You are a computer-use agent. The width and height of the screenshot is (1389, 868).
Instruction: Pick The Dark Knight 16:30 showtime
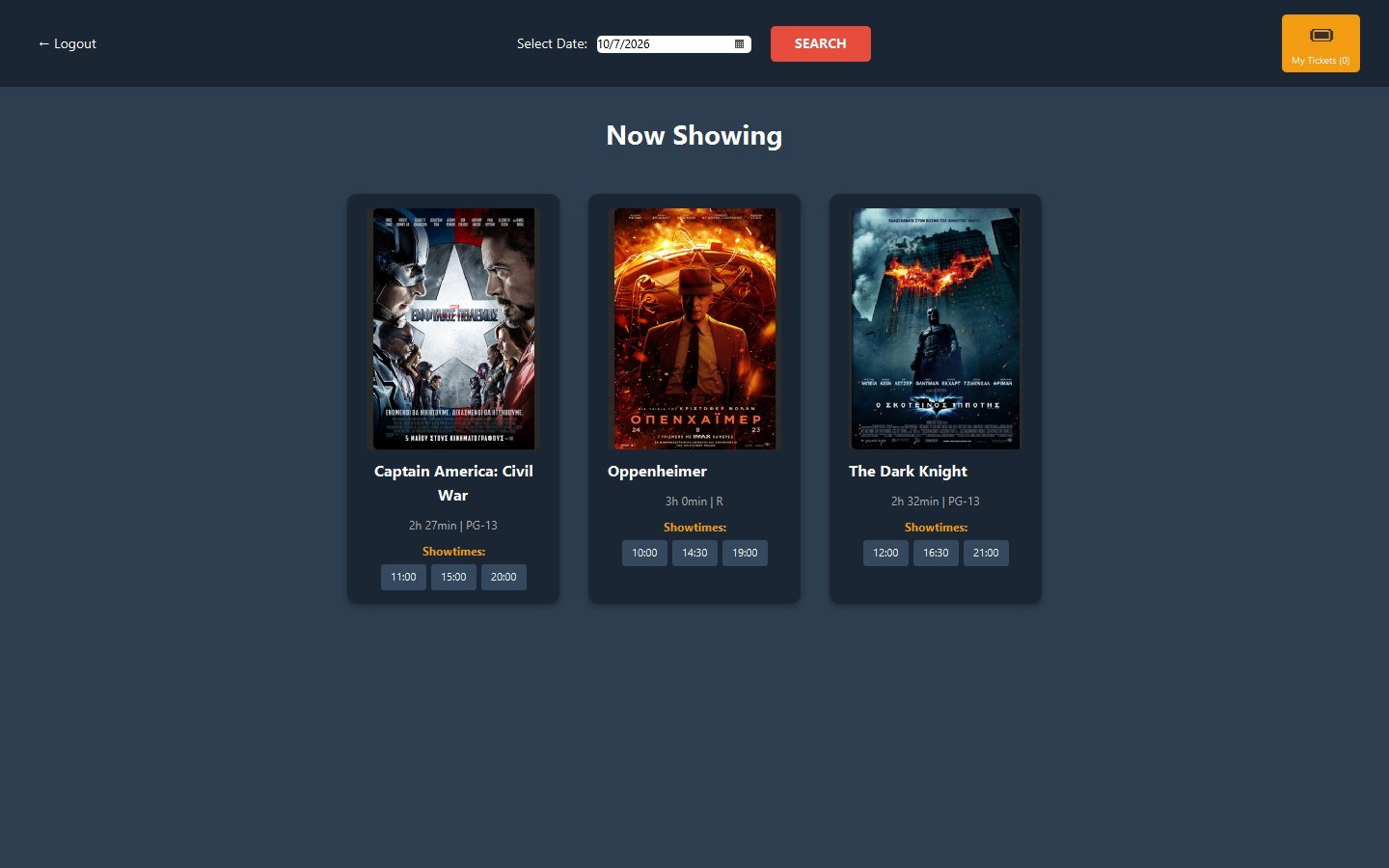point(936,553)
